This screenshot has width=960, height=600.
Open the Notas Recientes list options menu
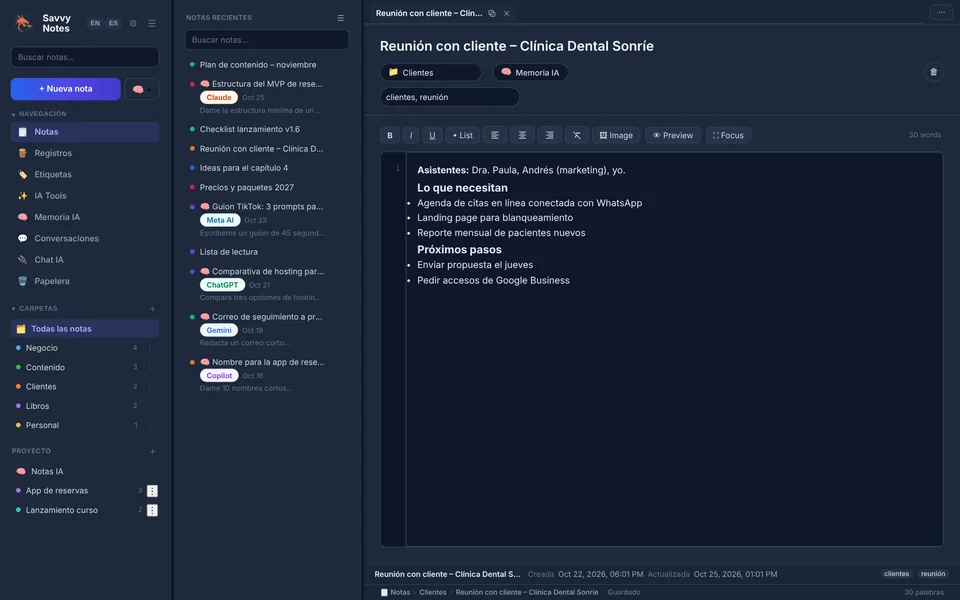pyautogui.click(x=340, y=18)
